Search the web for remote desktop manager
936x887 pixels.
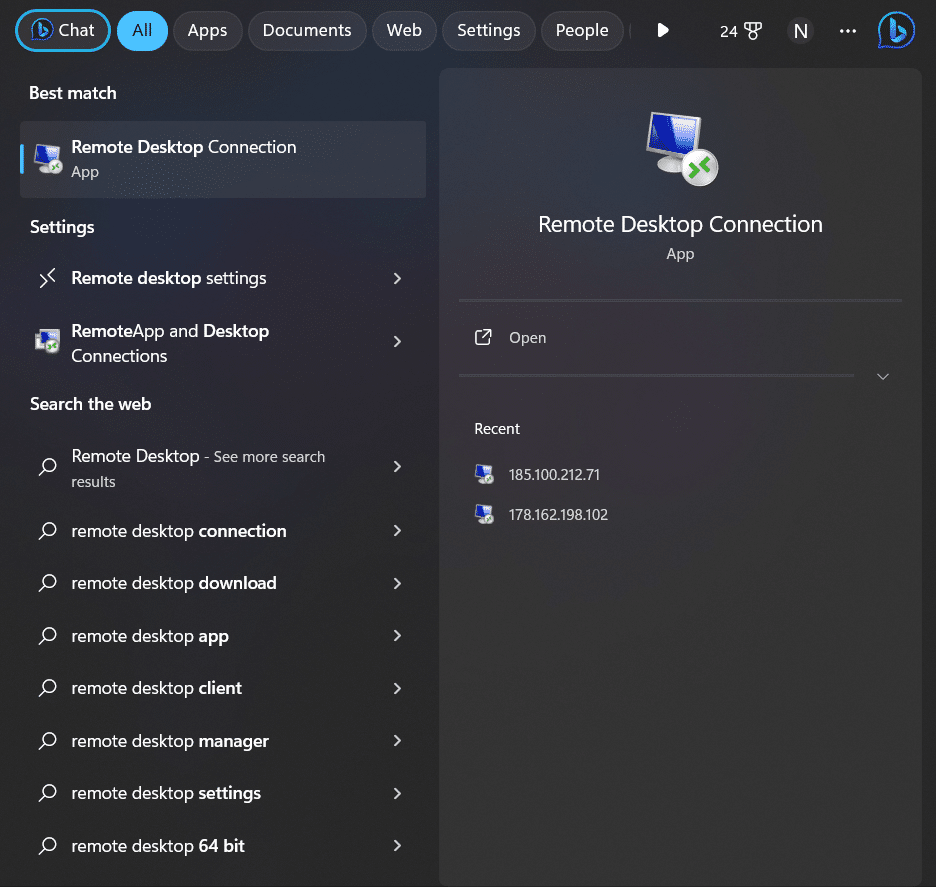[x=223, y=741]
